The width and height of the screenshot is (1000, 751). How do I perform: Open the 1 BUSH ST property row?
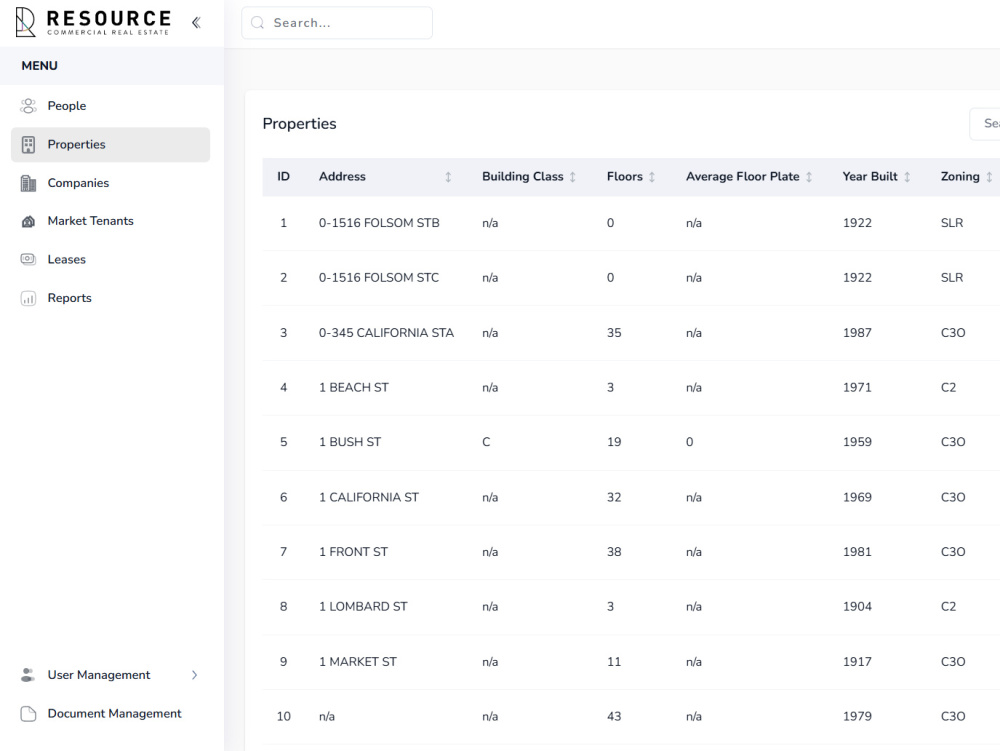pos(631,442)
